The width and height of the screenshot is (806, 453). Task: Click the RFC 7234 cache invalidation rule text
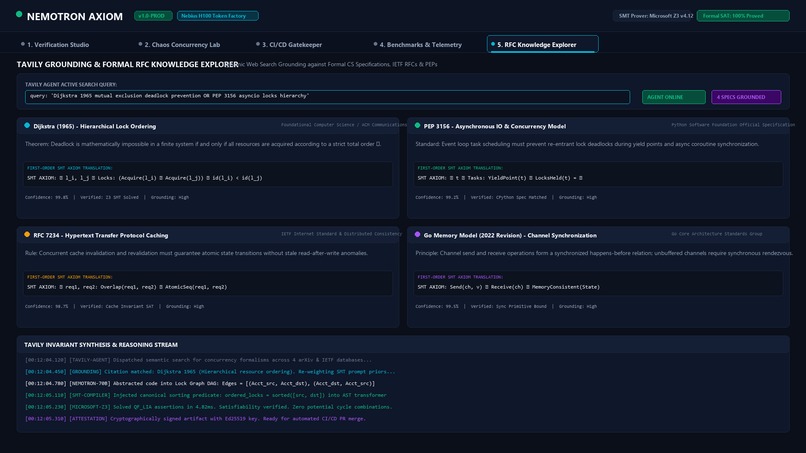196,253
